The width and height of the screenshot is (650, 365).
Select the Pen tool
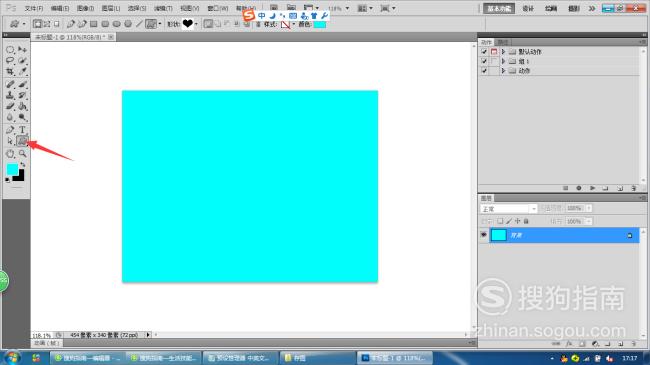[10, 130]
